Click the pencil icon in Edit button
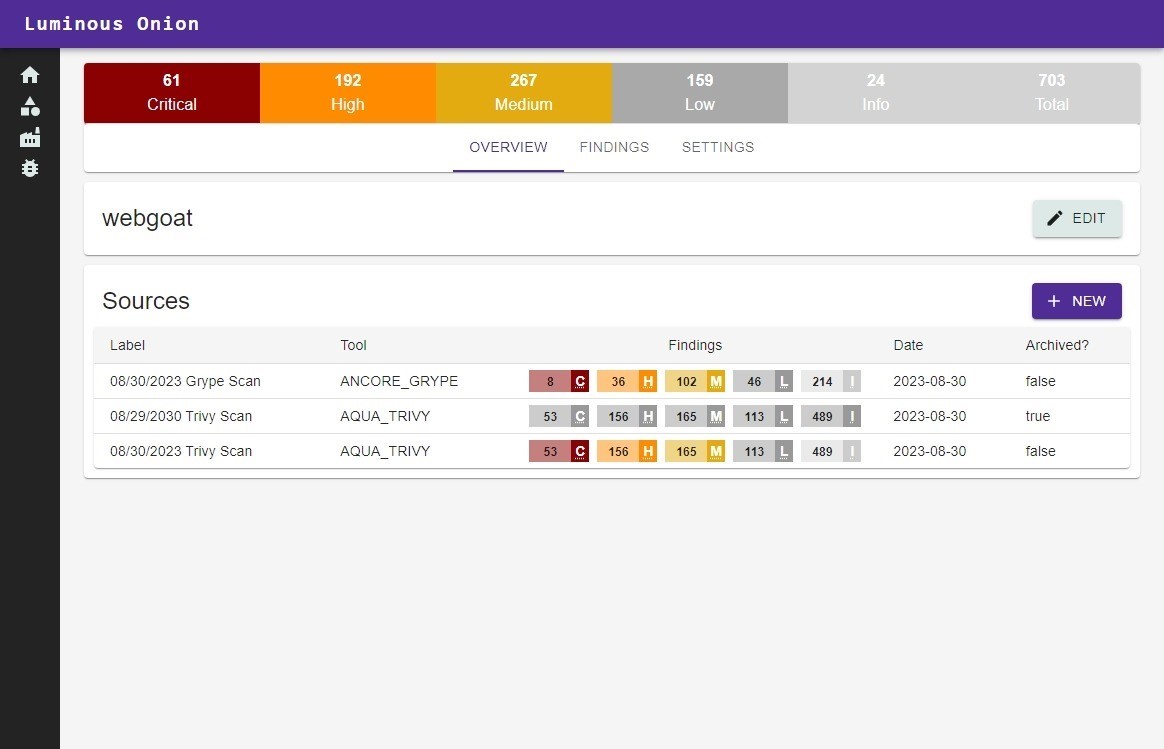The width and height of the screenshot is (1164, 749). (1054, 218)
